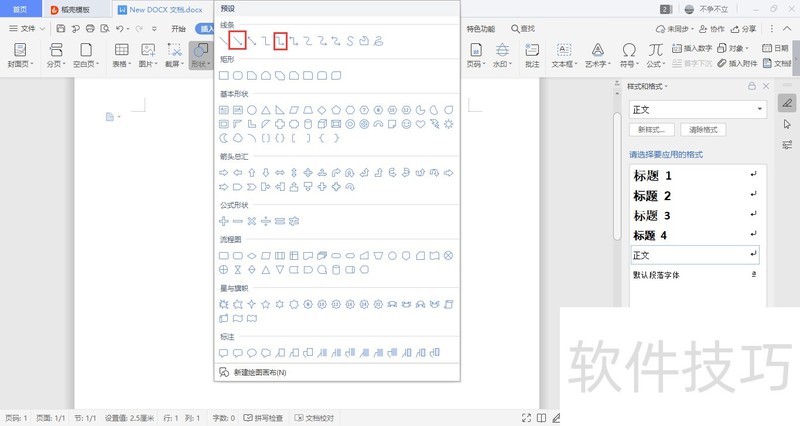The height and width of the screenshot is (426, 800).
Task: Select the arrow line shape
Action: click(x=238, y=41)
